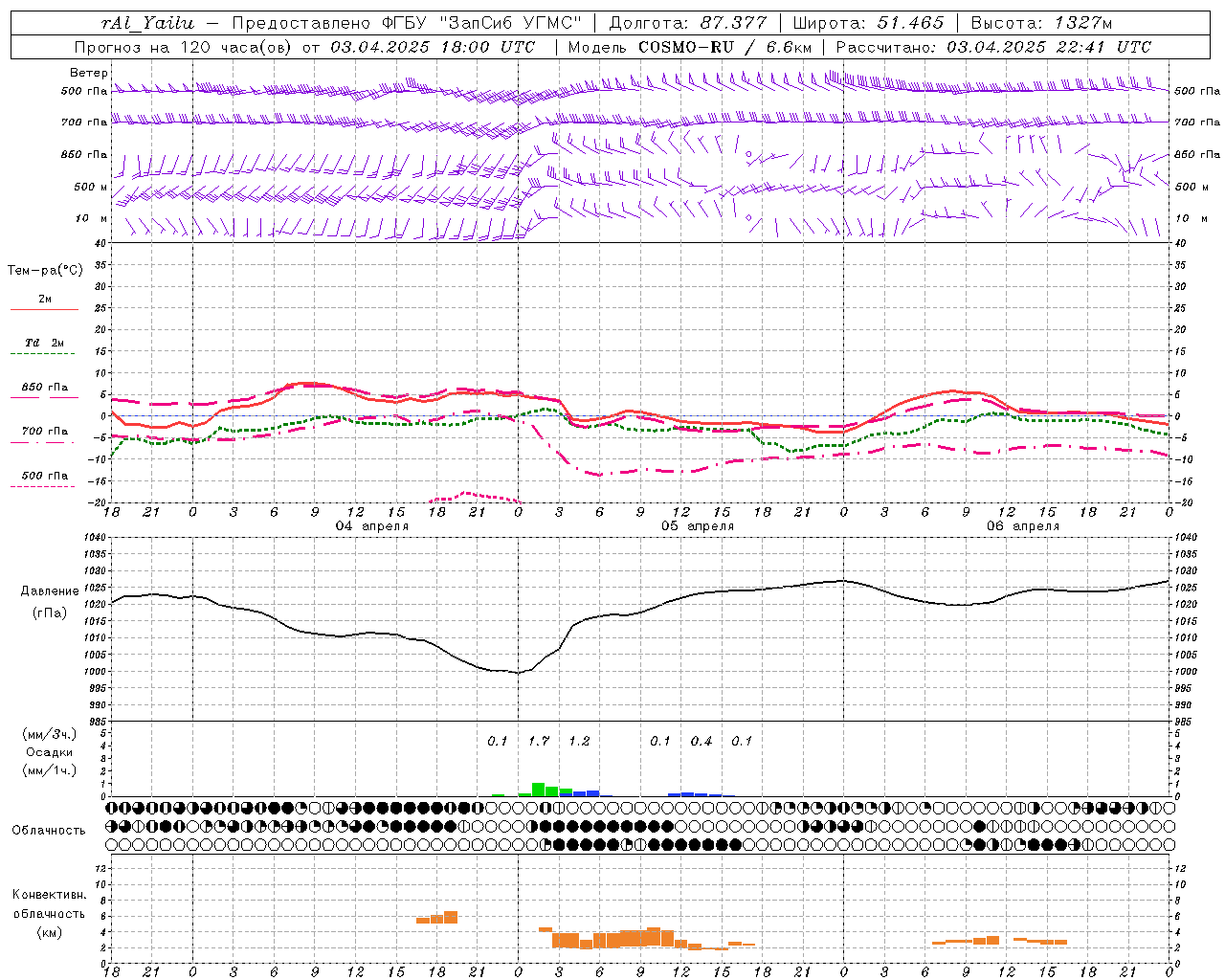
Task: Select the ФГБУ "ЗапСиб УГМС" provider text
Action: (x=482, y=23)
